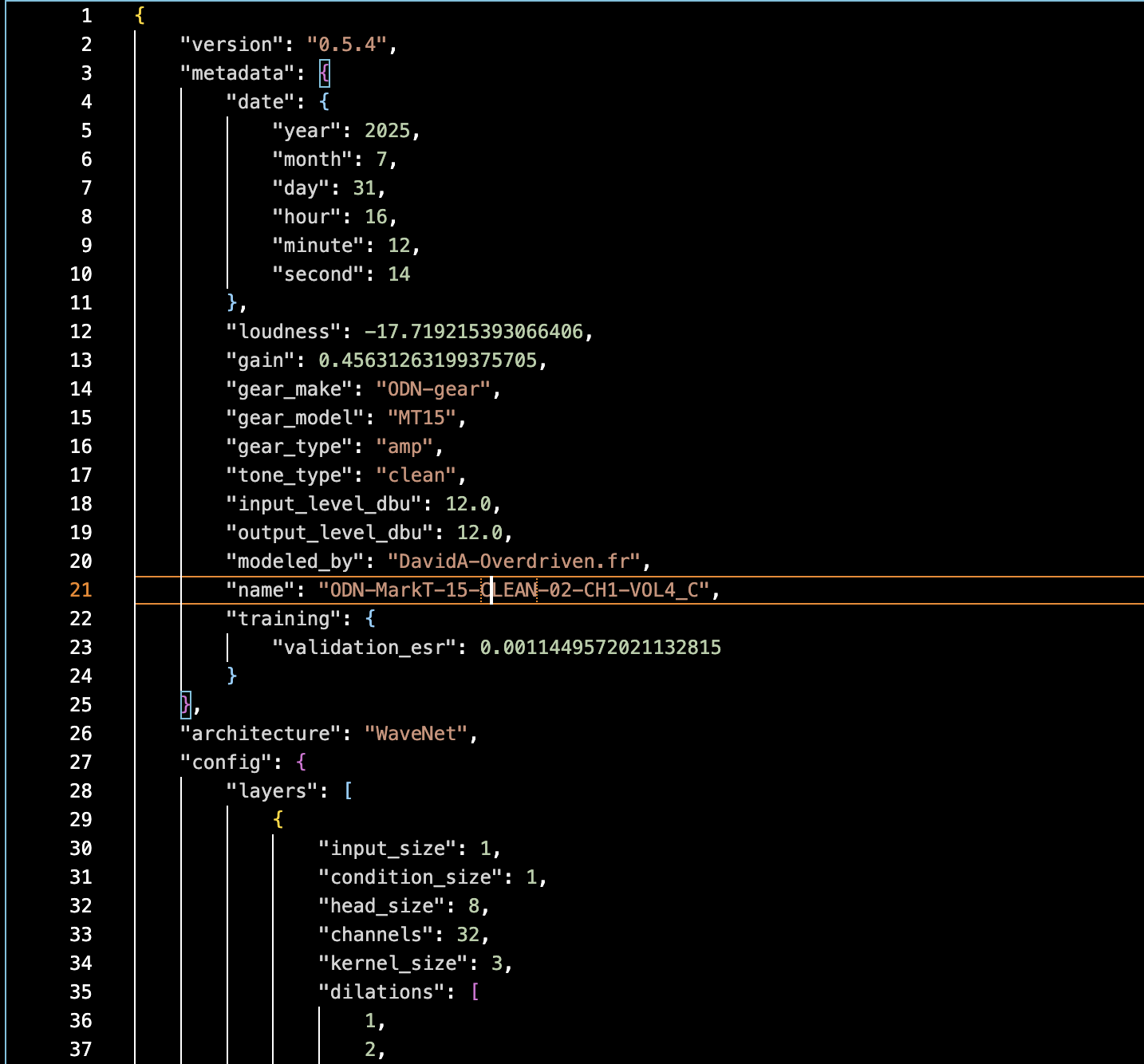
Task: Select the loudness value -17.719215393066406
Action: pyautogui.click(x=474, y=332)
